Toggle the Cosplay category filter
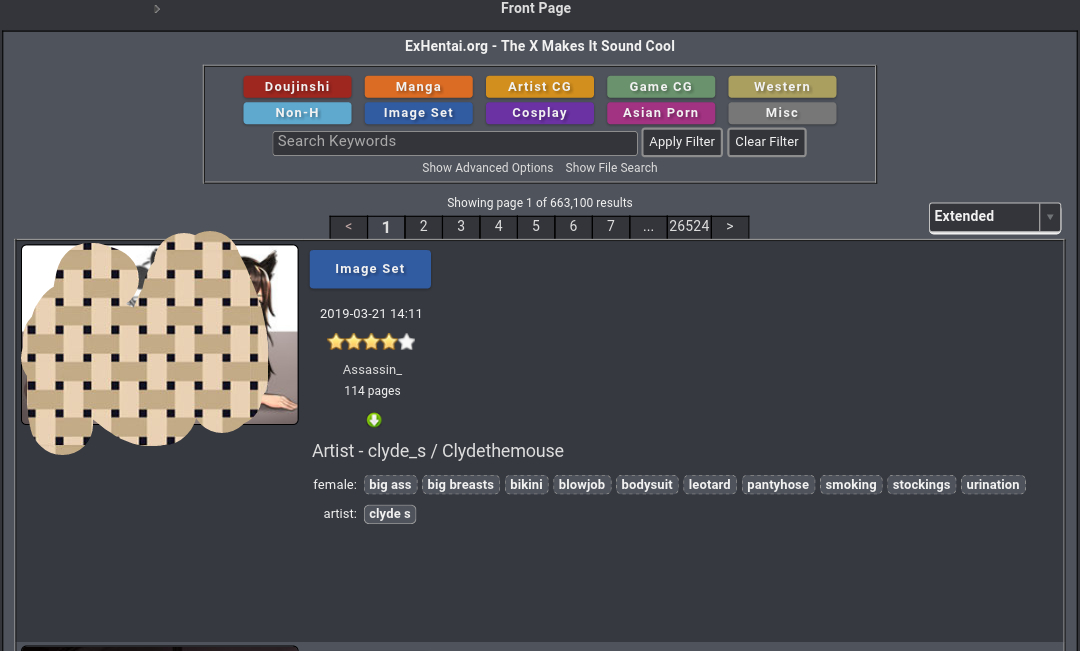1080x651 pixels. (x=540, y=113)
